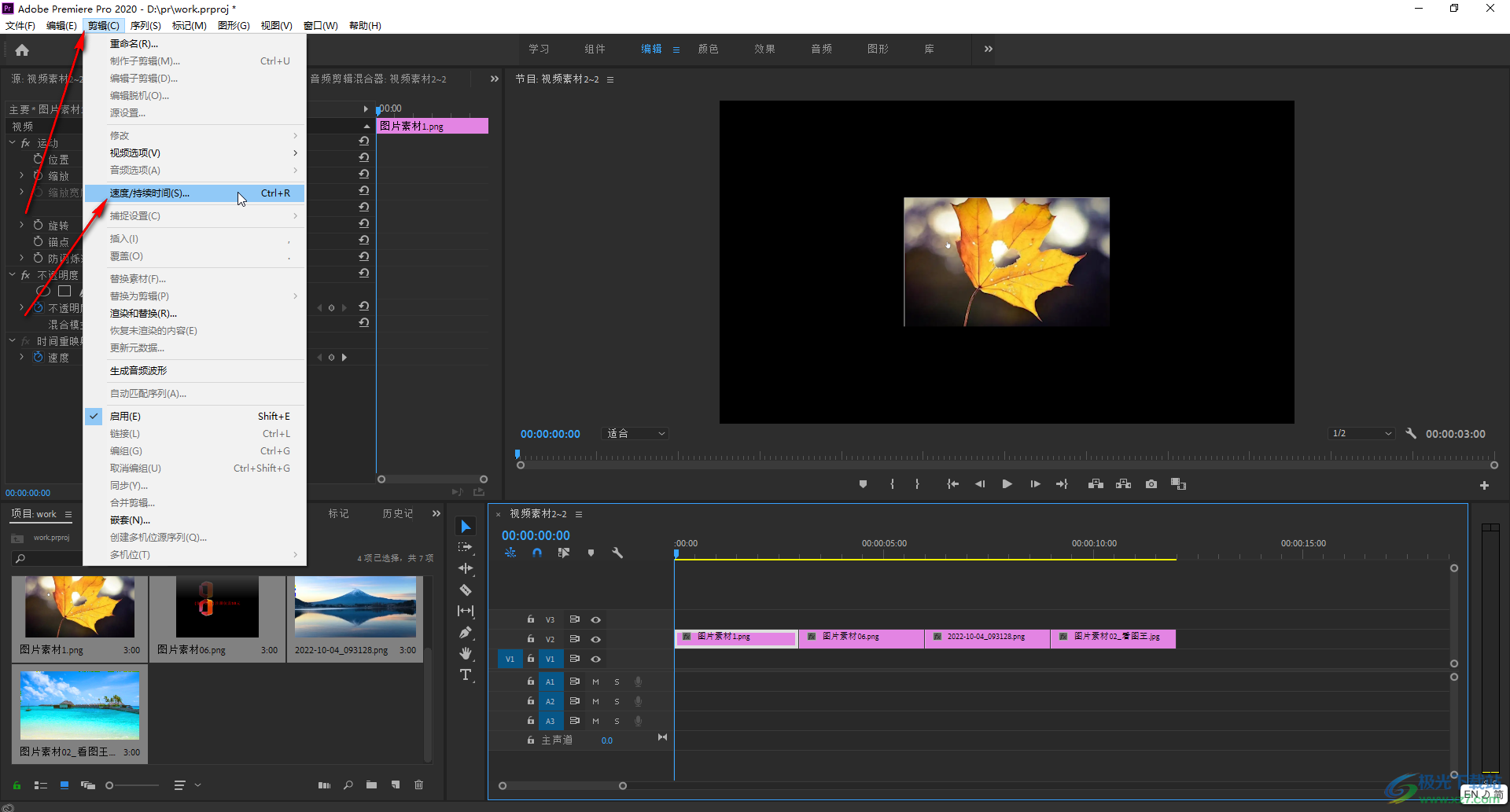Switch to the Effects workspace tab
Image resolution: width=1510 pixels, height=812 pixels.
[764, 49]
